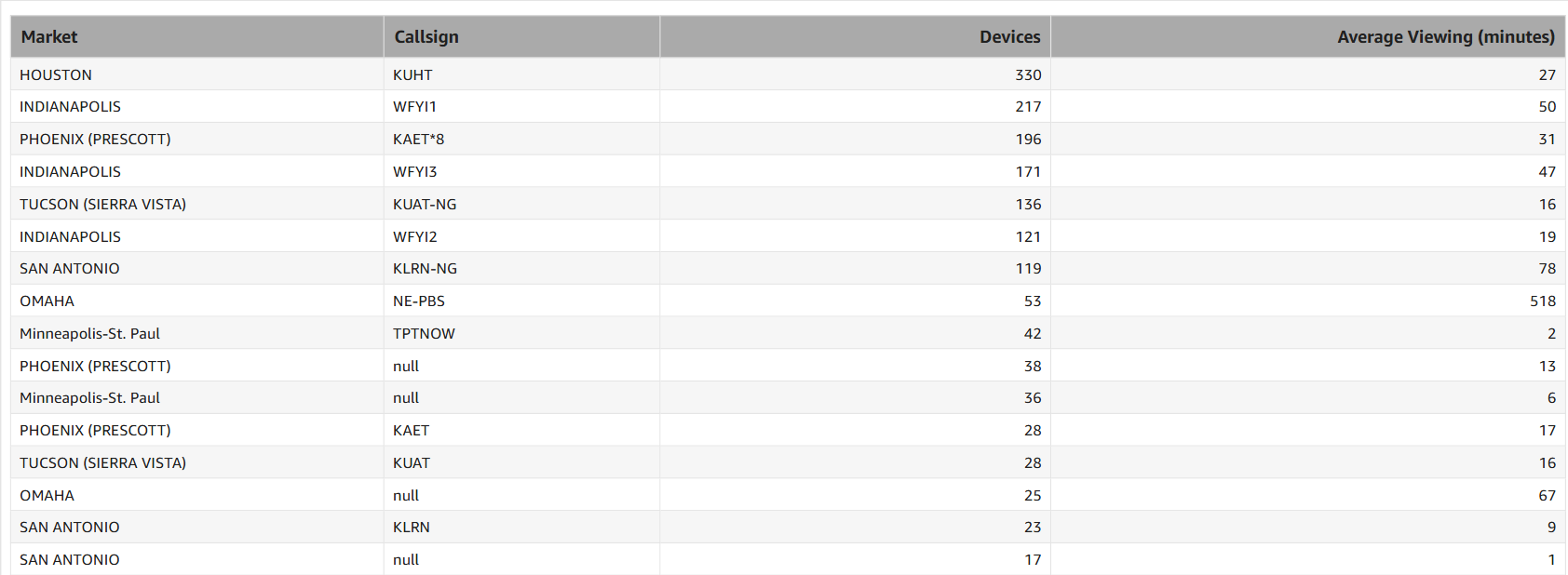The height and width of the screenshot is (575, 1568).
Task: Click the KAET*8 callsign cell
Action: tap(418, 140)
